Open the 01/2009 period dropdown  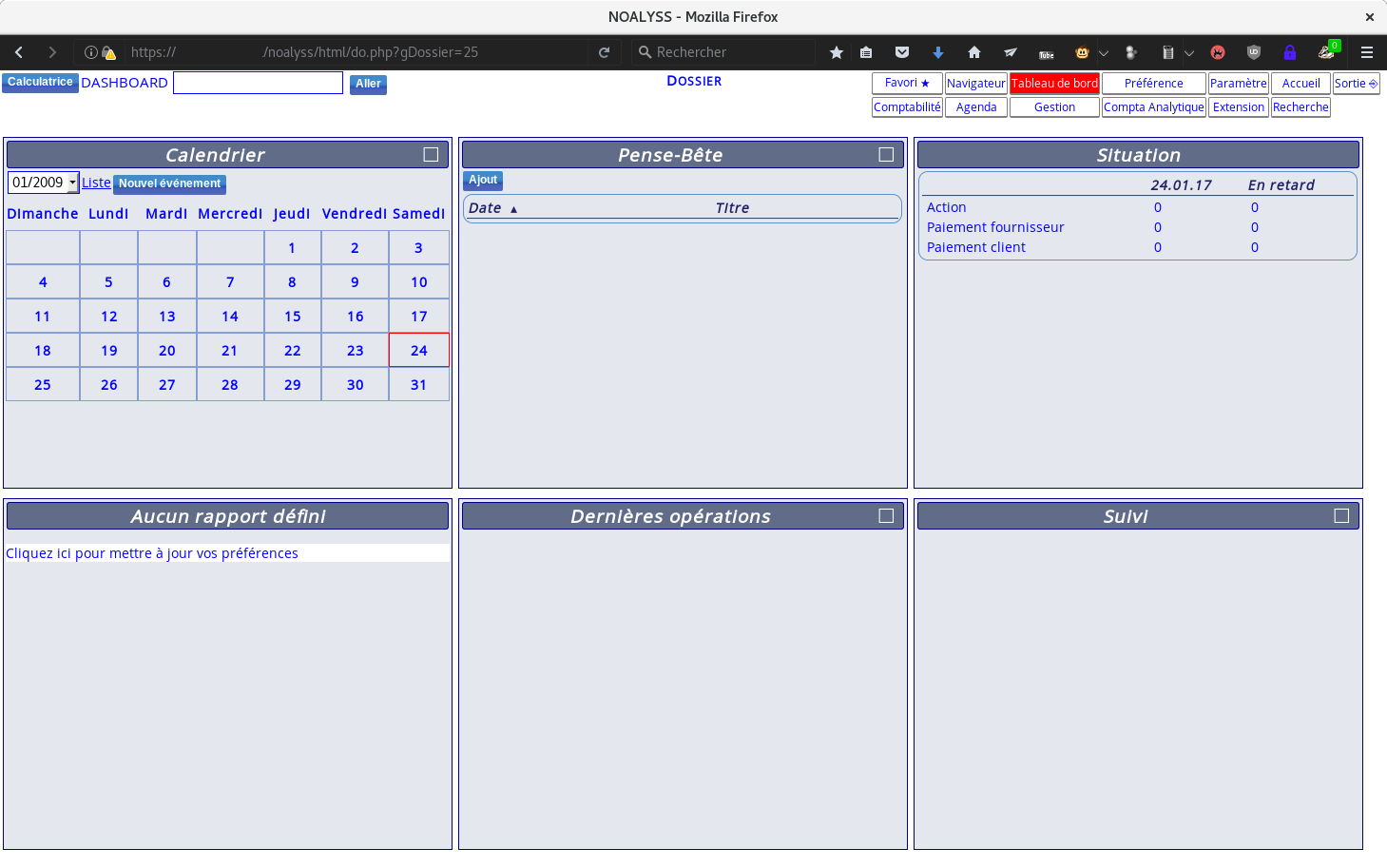44,183
